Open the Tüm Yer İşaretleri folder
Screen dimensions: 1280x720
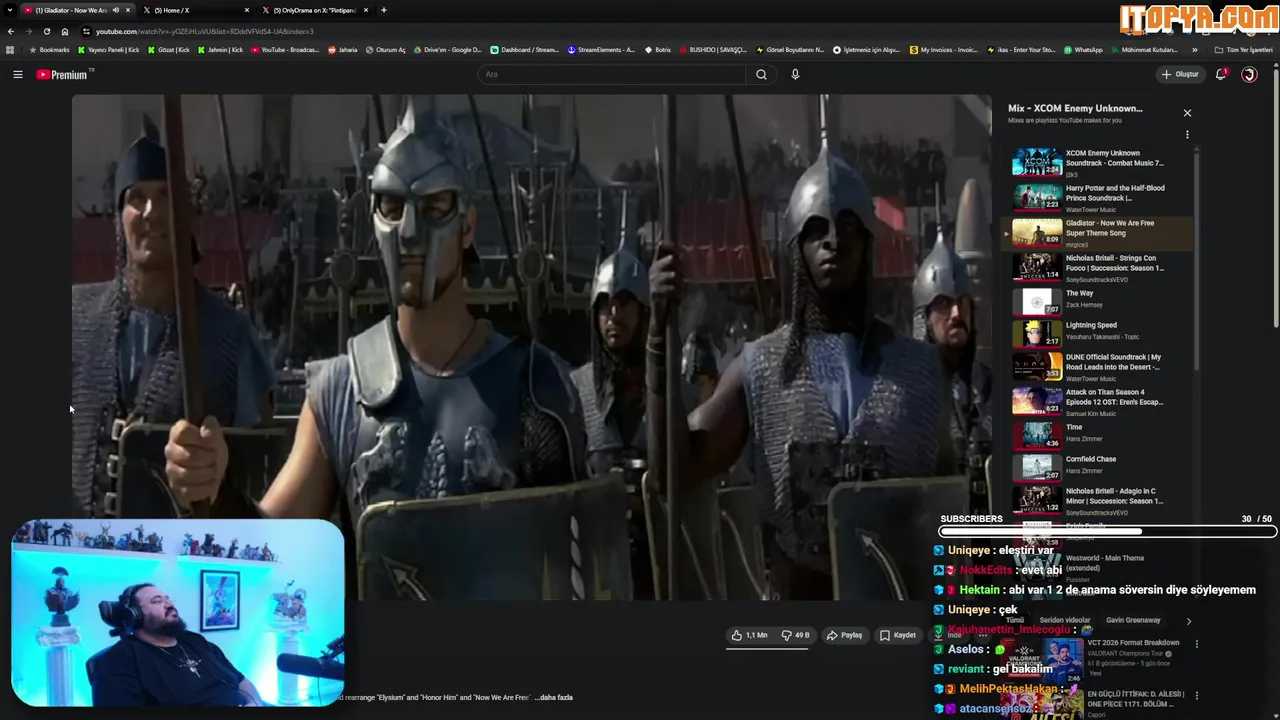pos(1243,50)
